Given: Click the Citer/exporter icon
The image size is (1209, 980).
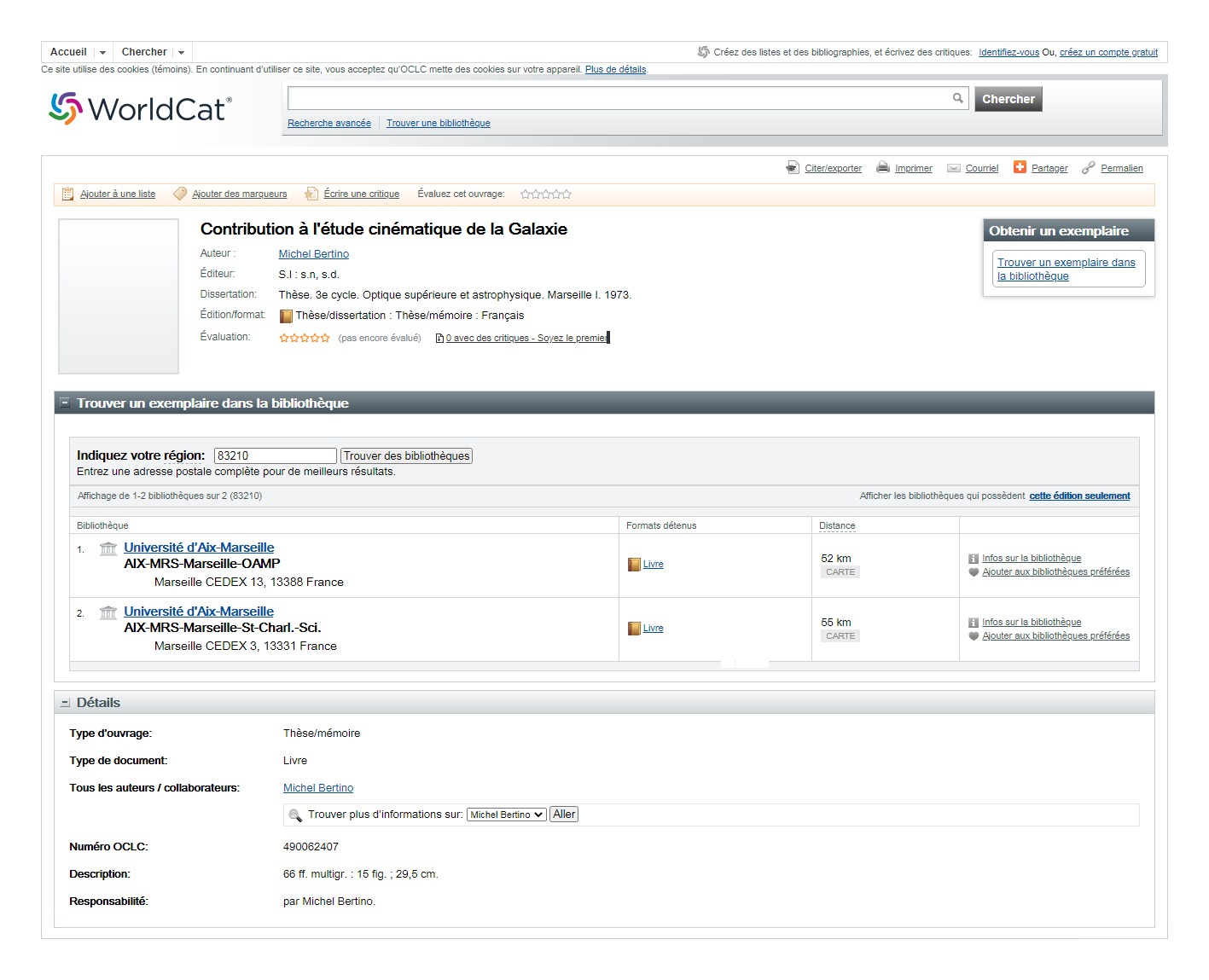Looking at the screenshot, I should tap(793, 168).
